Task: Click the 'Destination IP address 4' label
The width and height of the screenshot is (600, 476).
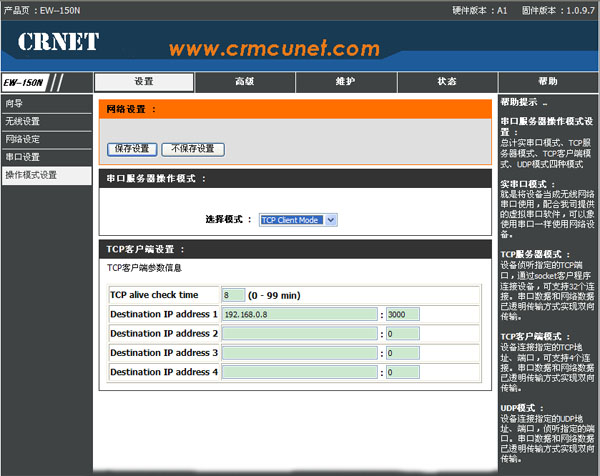Action: point(164,372)
